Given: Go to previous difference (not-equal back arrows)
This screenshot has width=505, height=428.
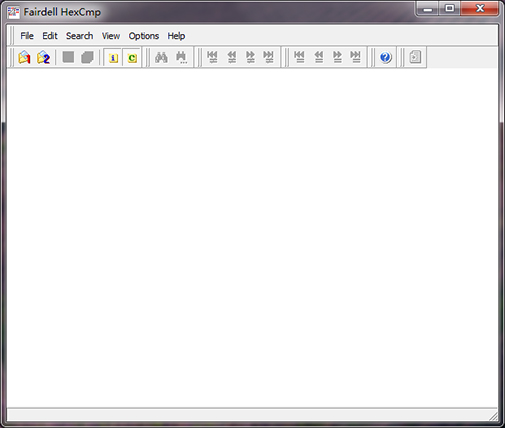Looking at the screenshot, I should click(232, 57).
